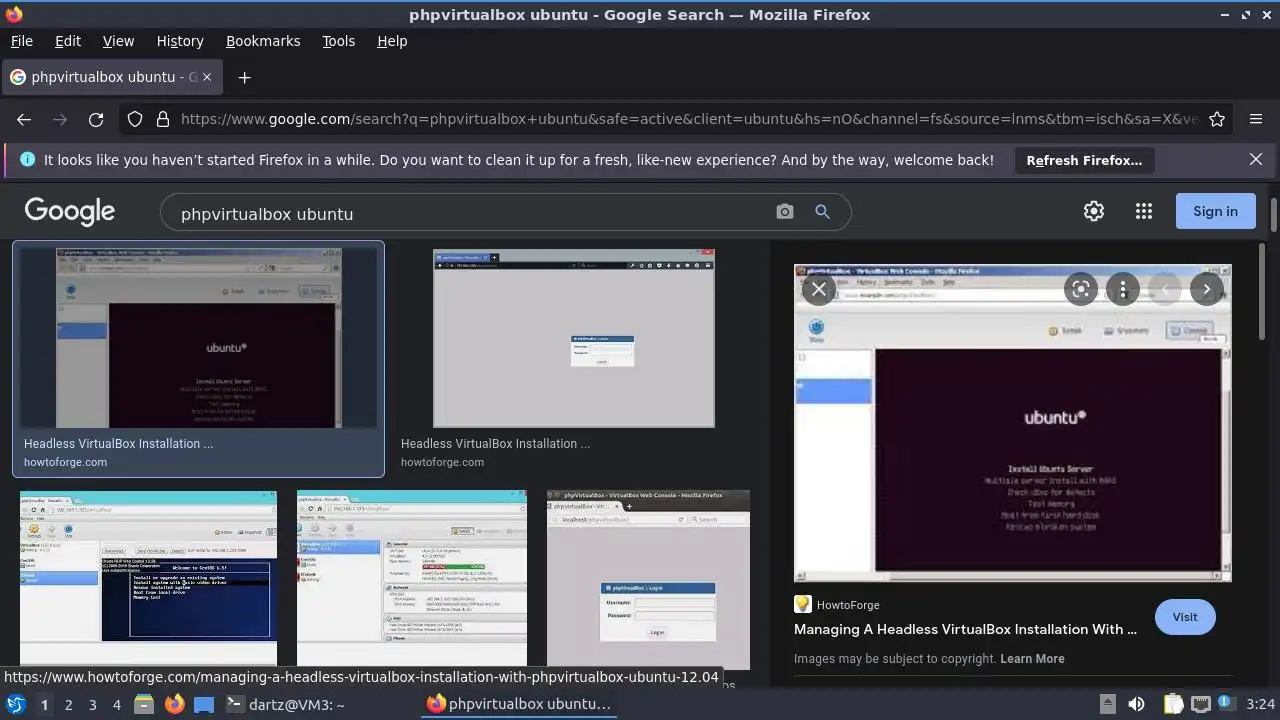Reload the current page

point(96,119)
